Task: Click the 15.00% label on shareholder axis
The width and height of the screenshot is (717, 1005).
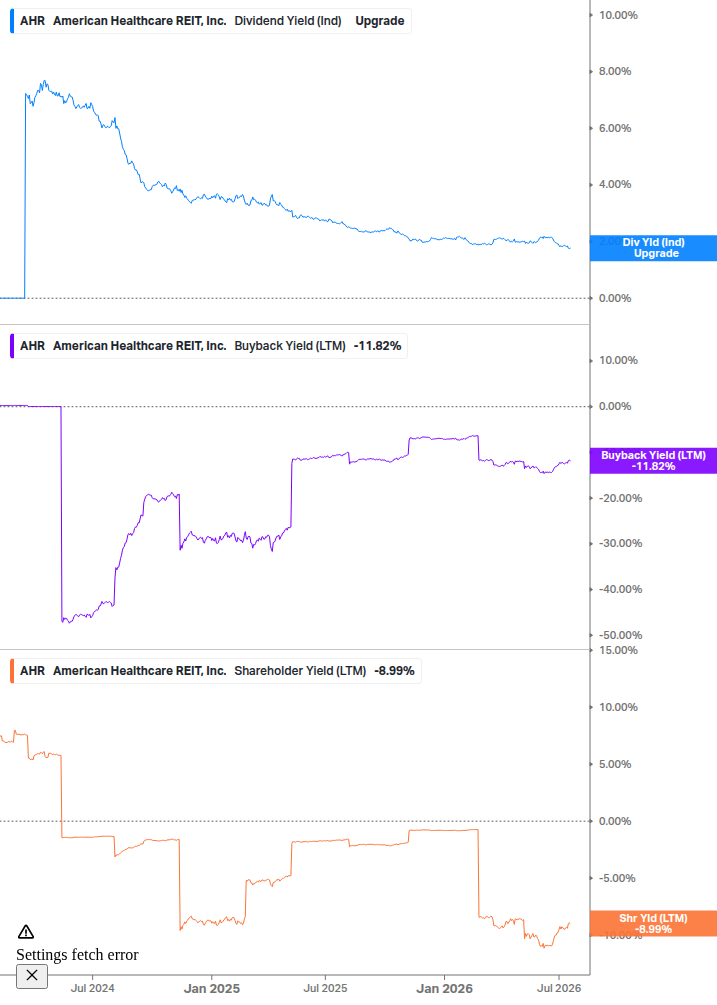Action: tap(618, 651)
